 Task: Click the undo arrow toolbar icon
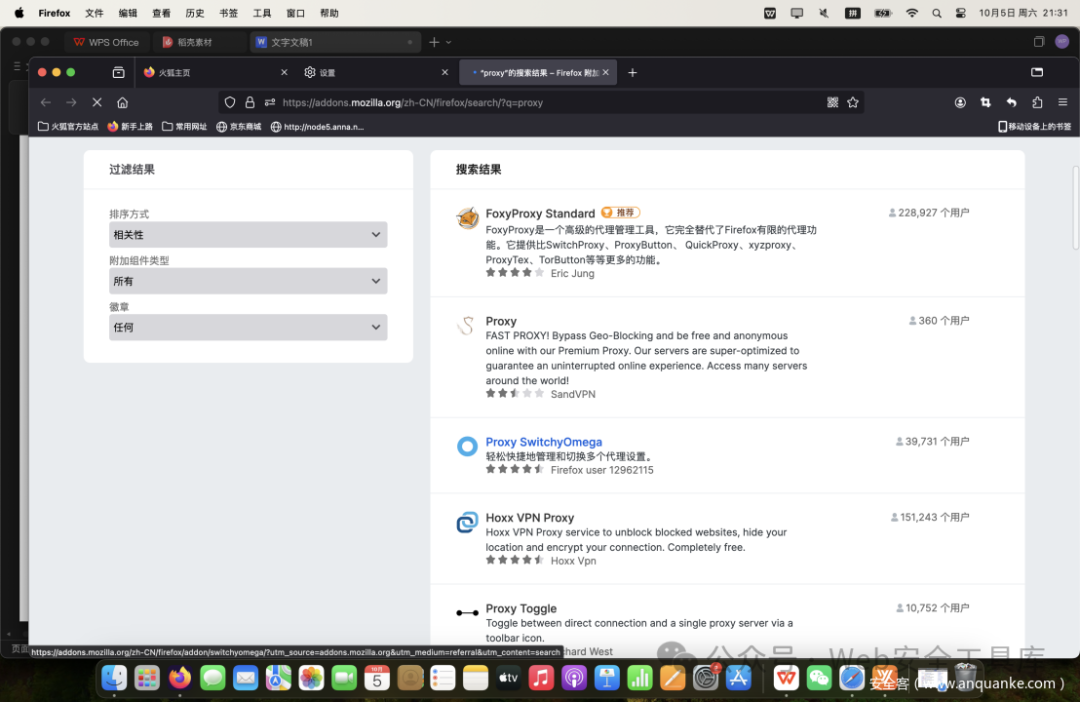point(1011,103)
